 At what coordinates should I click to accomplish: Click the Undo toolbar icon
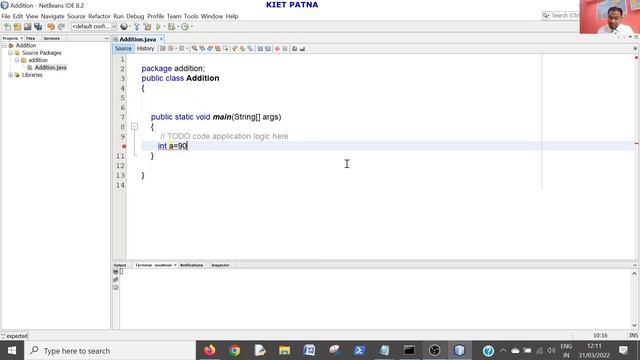(51, 27)
